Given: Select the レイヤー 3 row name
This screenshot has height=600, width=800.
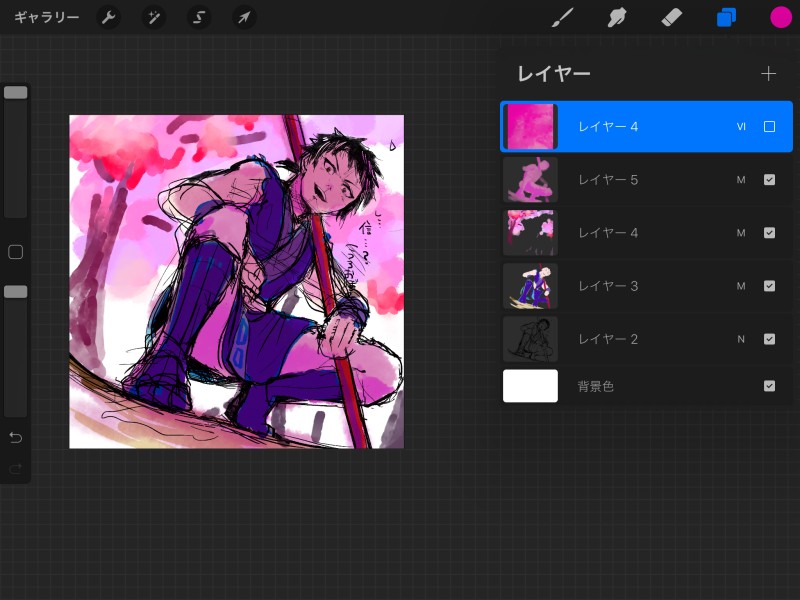Looking at the screenshot, I should [x=608, y=286].
